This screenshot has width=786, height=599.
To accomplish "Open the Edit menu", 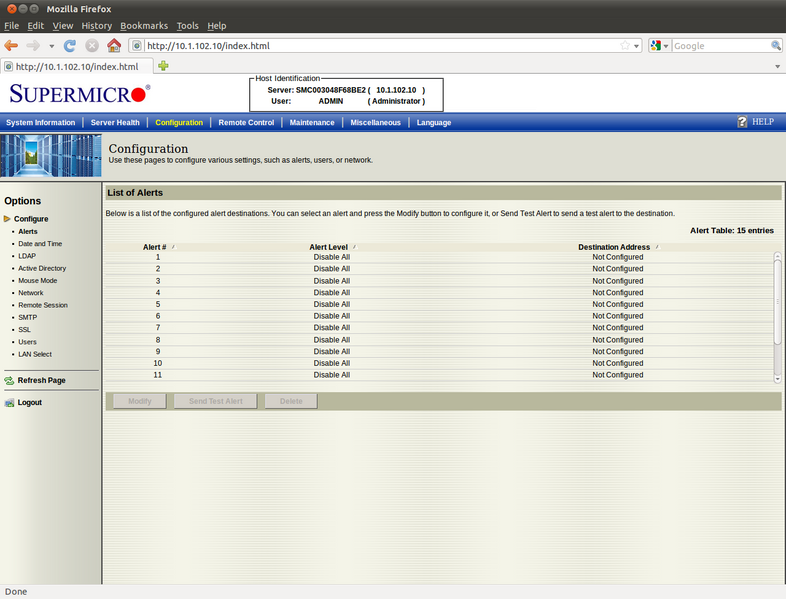I will (x=36, y=26).
